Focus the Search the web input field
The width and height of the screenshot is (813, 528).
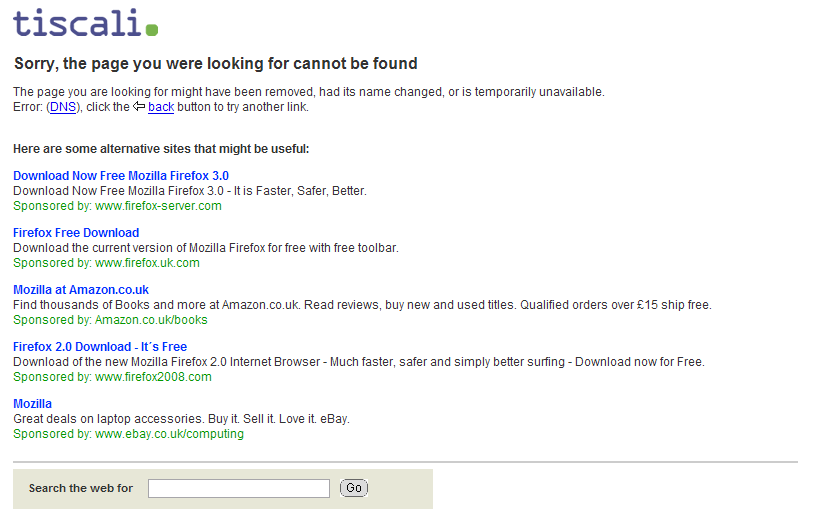pos(239,488)
